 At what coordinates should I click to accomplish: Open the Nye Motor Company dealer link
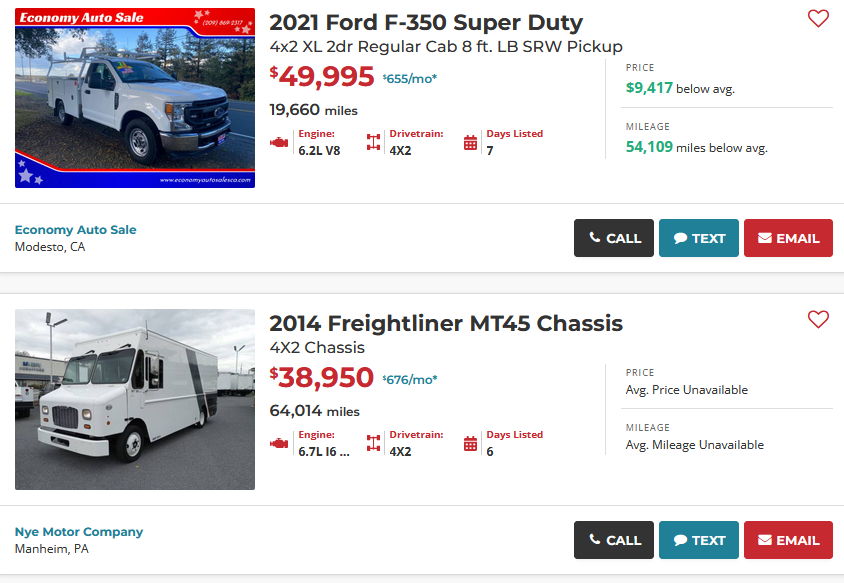click(x=79, y=532)
